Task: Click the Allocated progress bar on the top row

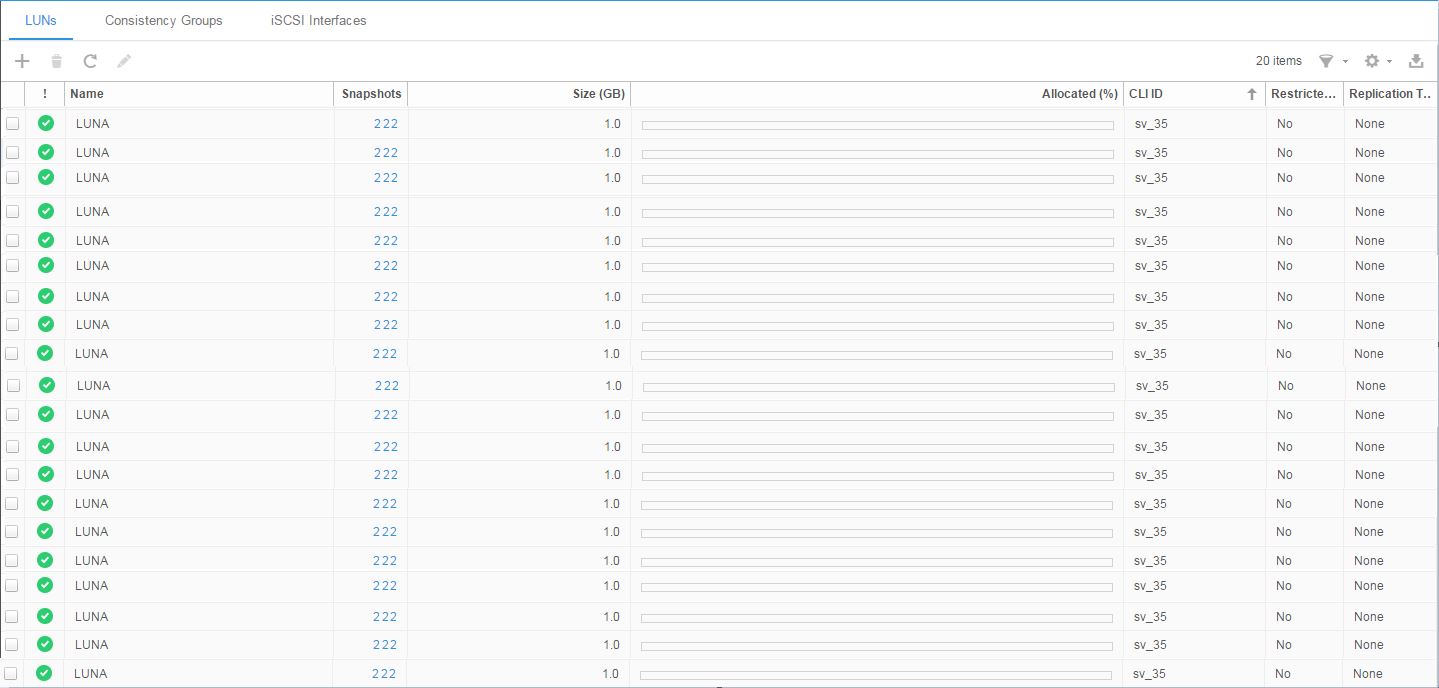Action: pyautogui.click(x=877, y=125)
